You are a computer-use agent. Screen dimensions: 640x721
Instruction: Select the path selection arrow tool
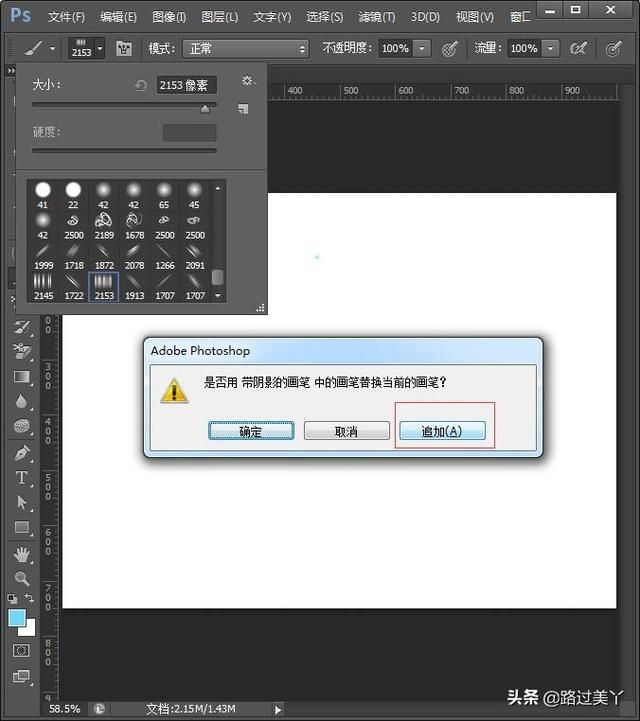click(22, 502)
